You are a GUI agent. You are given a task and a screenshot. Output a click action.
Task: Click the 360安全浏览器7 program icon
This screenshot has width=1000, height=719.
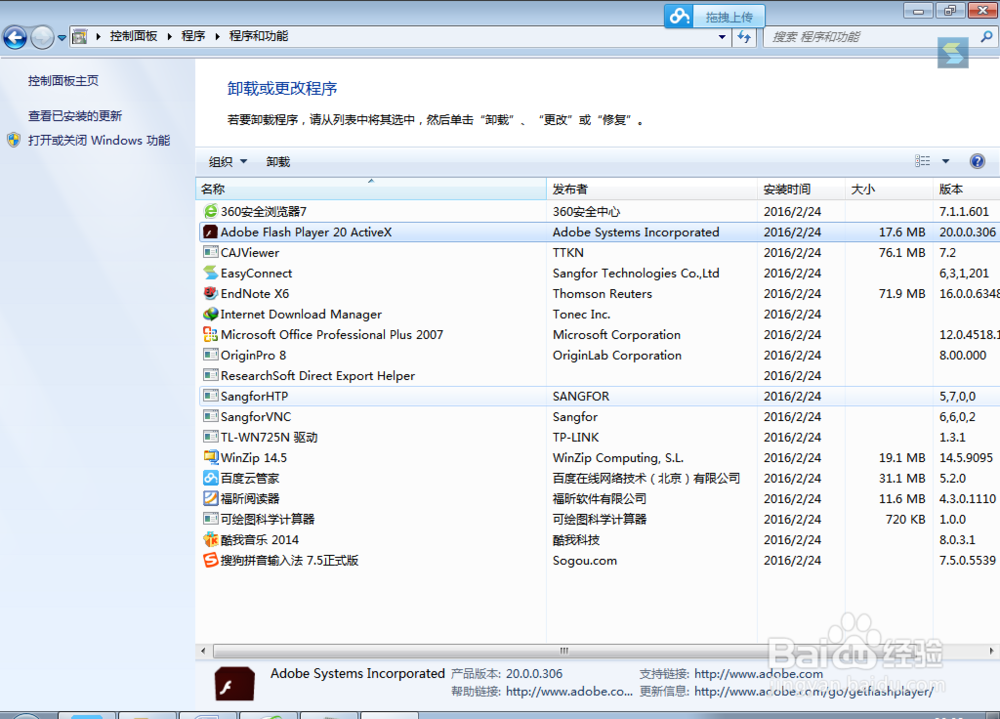210,211
